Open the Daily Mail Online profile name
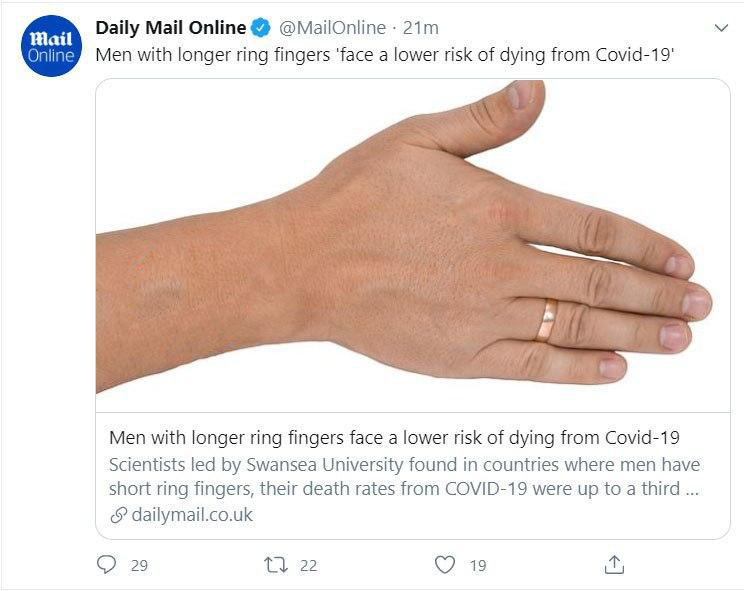The height and width of the screenshot is (591, 744). [x=171, y=28]
